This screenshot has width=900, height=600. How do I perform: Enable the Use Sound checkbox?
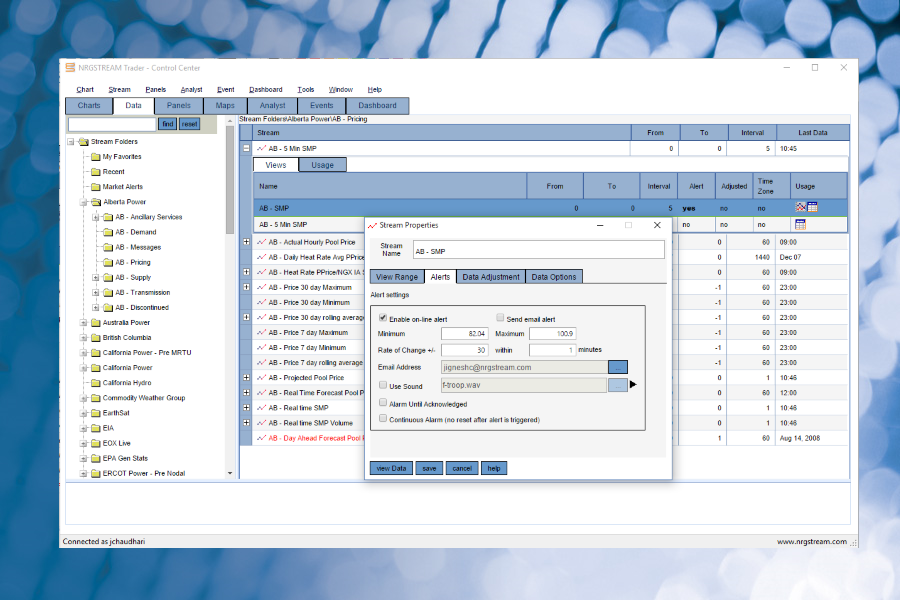(383, 385)
